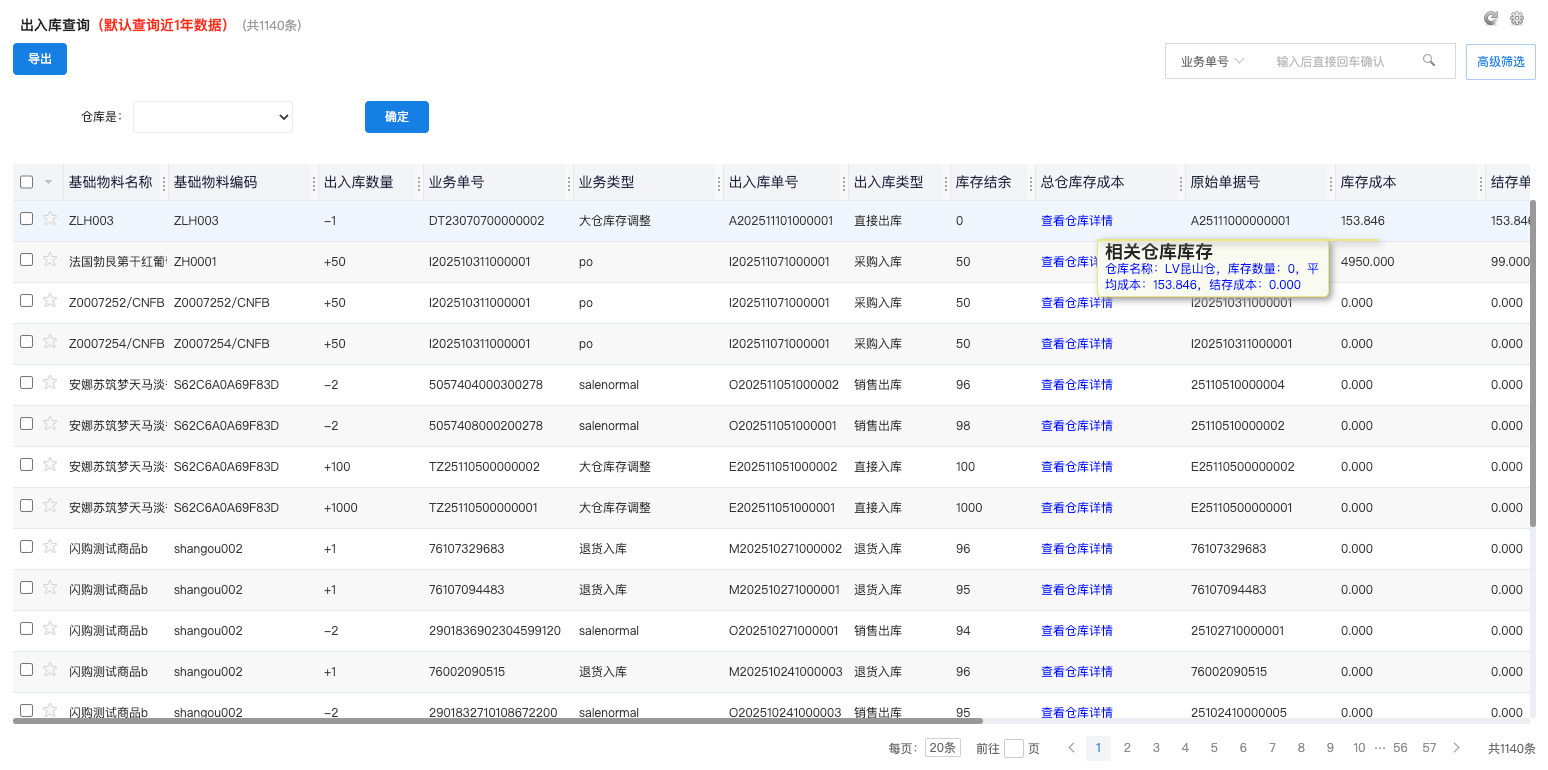Go to previous page with left arrow
This screenshot has height=770, width=1548.
pyautogui.click(x=1071, y=748)
